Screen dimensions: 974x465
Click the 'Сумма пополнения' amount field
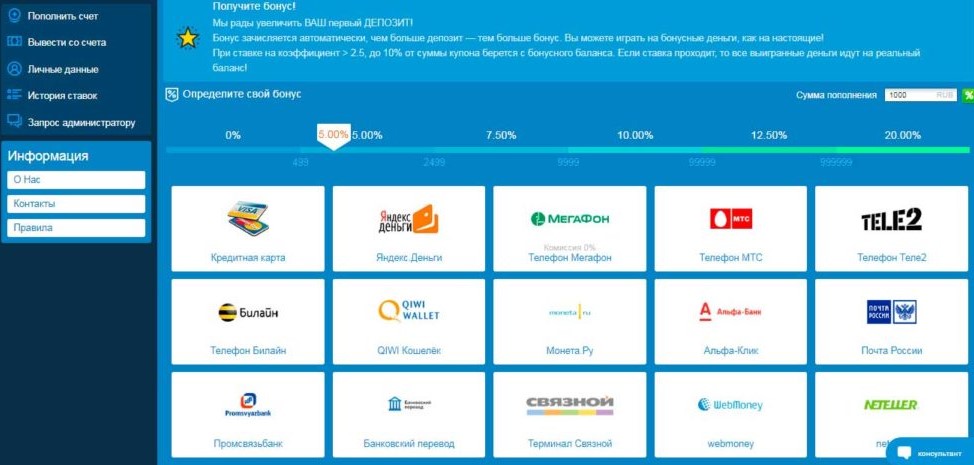[x=918, y=95]
